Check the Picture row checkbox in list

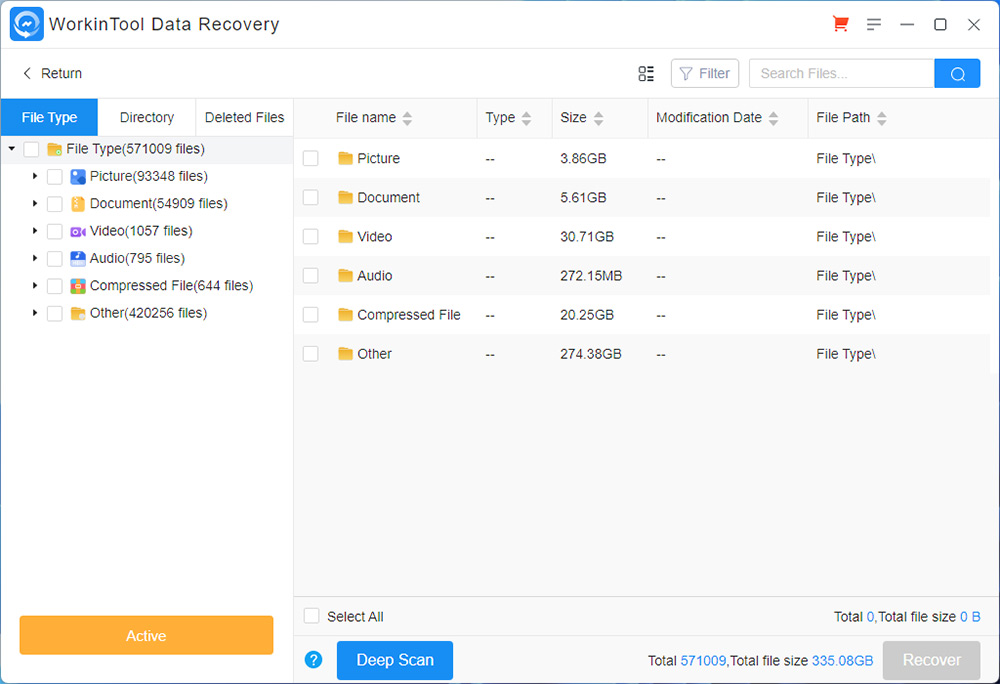pyautogui.click(x=311, y=158)
